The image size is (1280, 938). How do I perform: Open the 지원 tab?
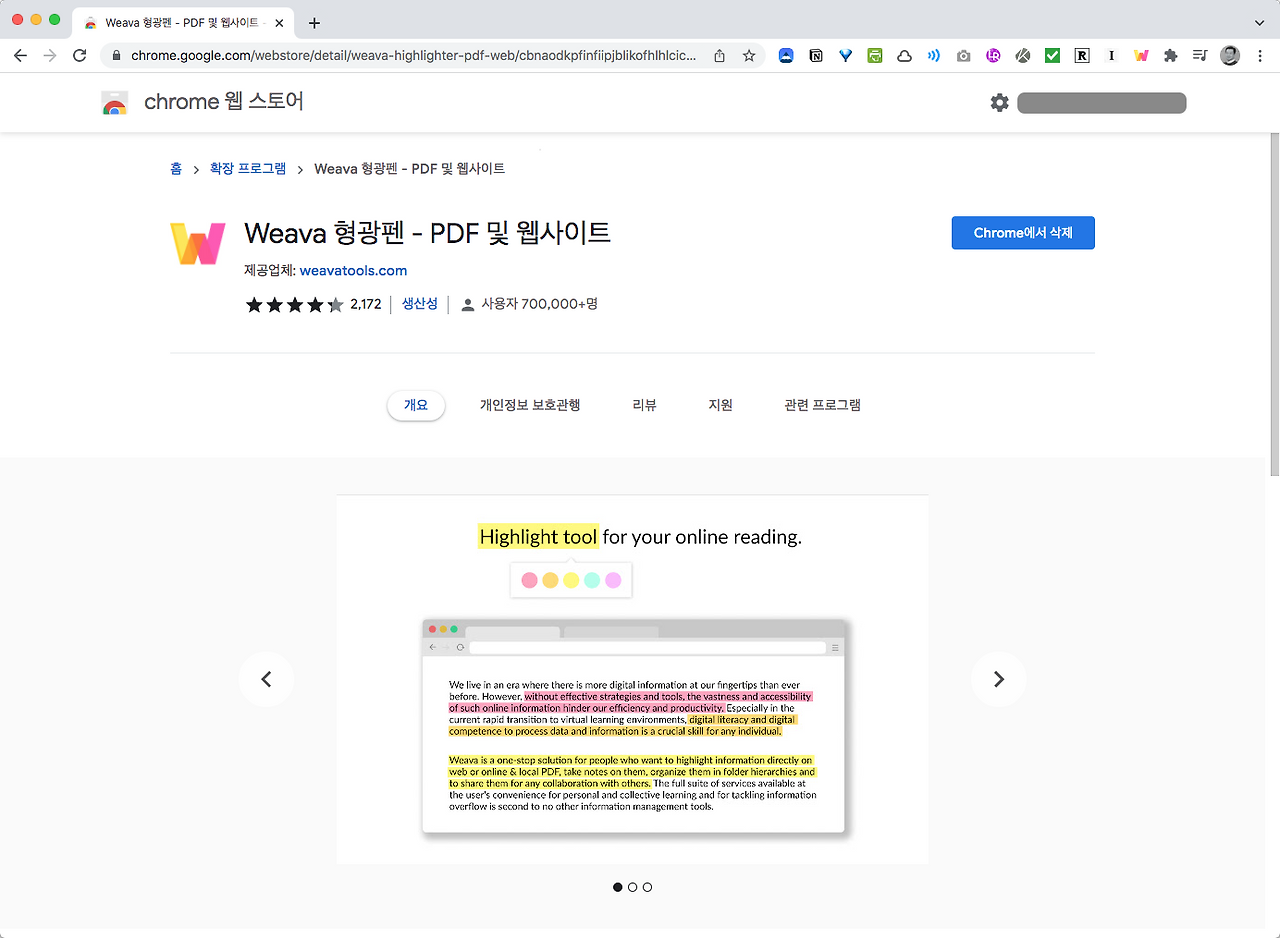[x=721, y=405]
